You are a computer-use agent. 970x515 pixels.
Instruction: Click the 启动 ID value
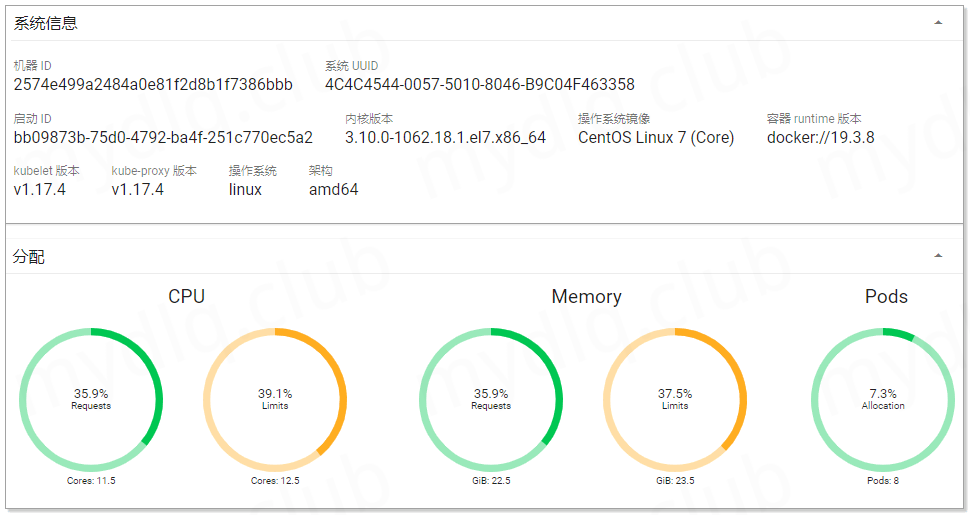[x=163, y=137]
